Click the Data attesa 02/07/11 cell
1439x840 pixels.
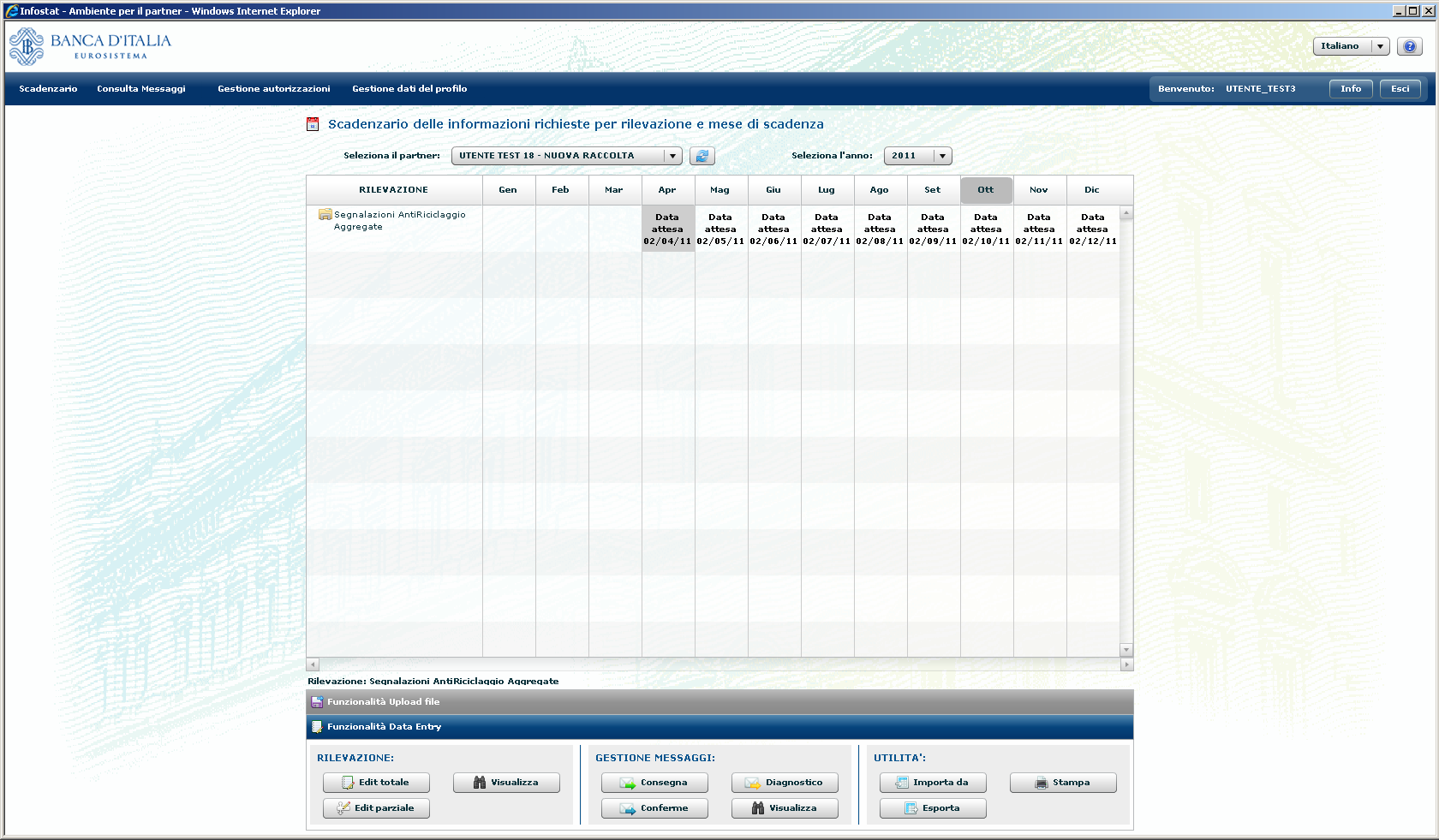(x=827, y=229)
